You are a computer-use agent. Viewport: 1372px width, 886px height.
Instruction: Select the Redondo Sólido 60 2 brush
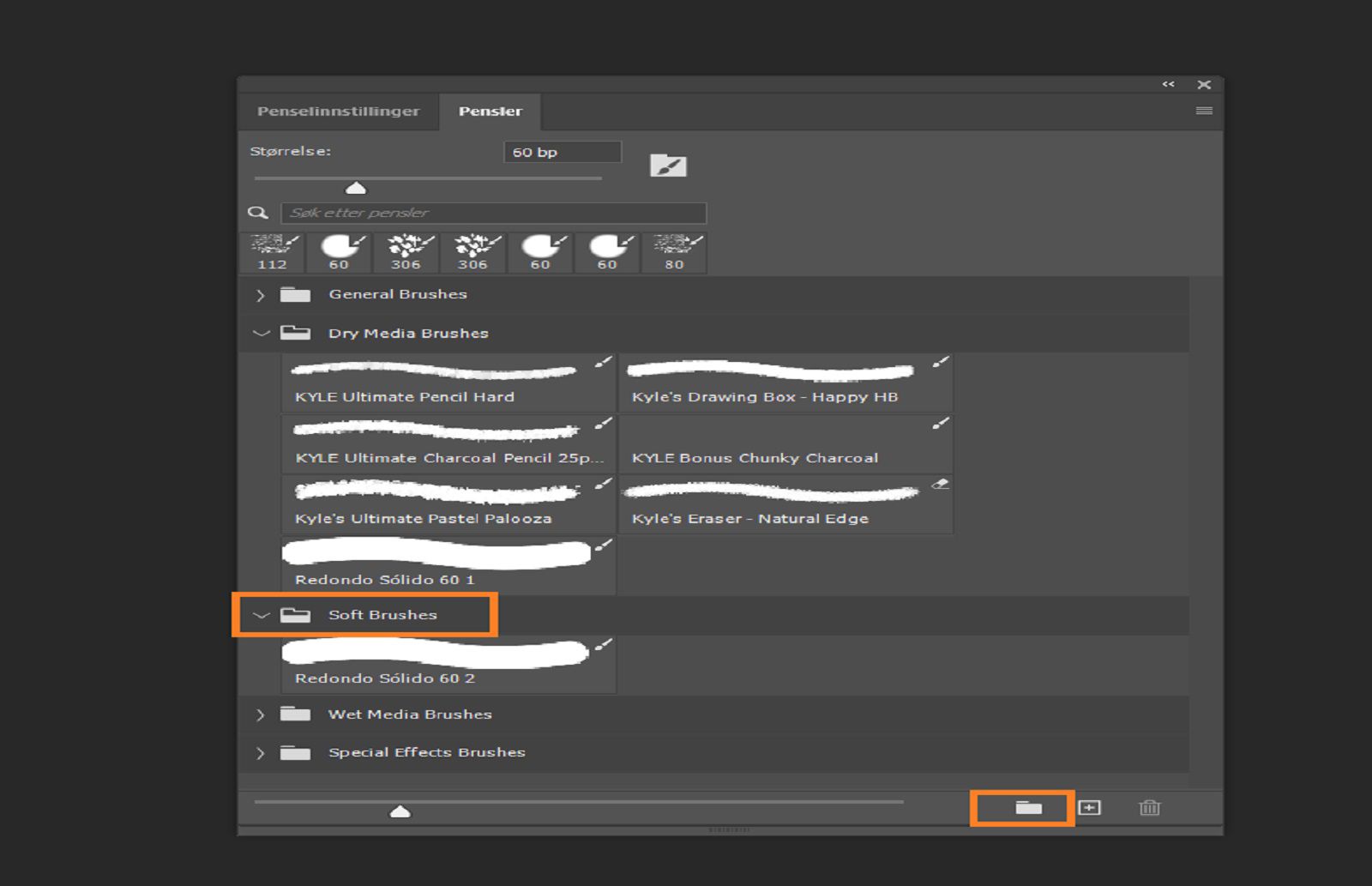(x=448, y=664)
